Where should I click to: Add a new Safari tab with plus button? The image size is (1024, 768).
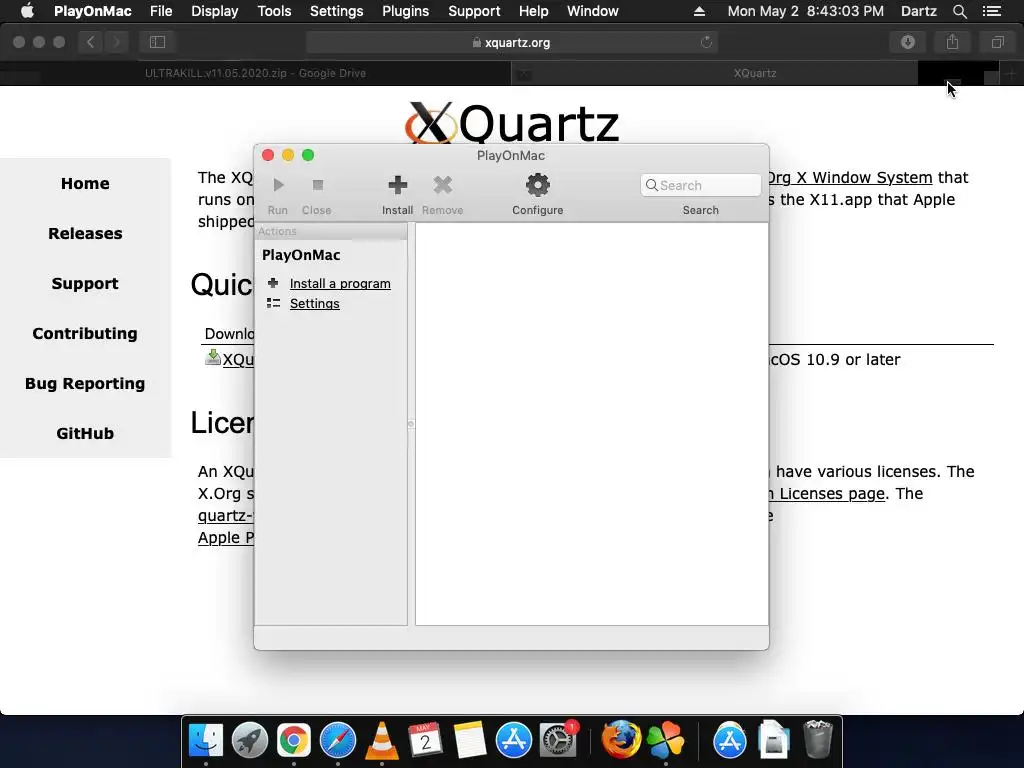tap(1010, 73)
